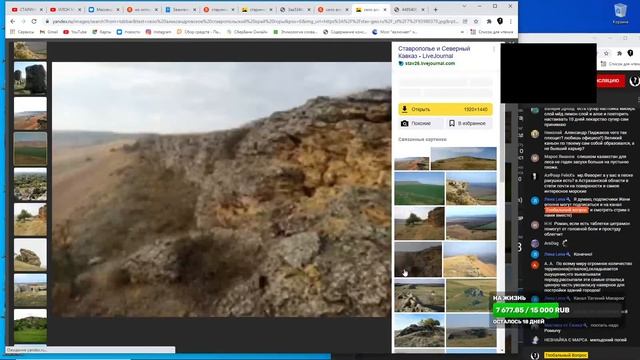640x360 pixels.
Task: Show hidden bookmarks with the double-arrow
Action: 463,32
